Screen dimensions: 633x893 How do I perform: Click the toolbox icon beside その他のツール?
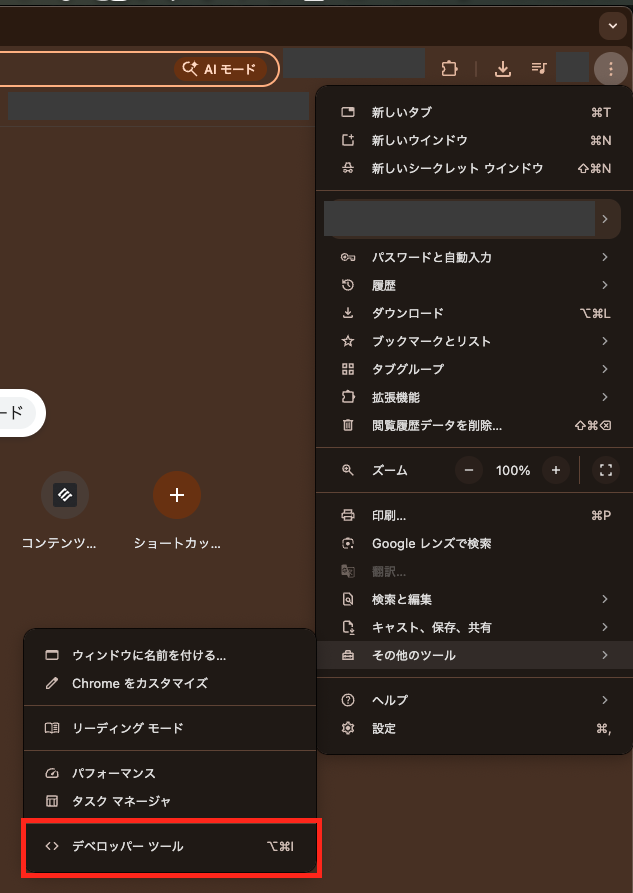(348, 656)
